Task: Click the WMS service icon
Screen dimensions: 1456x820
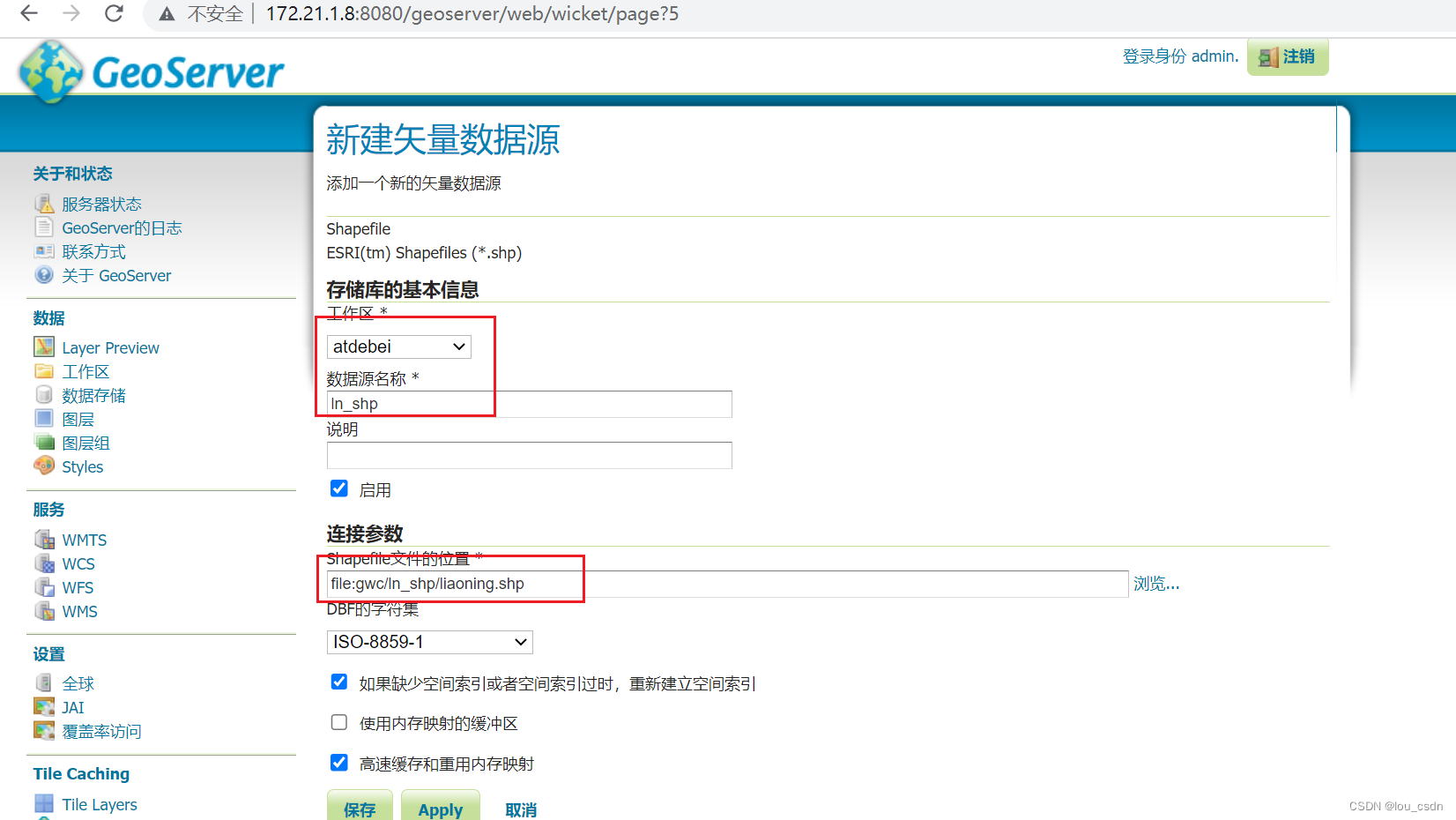Action: (44, 611)
